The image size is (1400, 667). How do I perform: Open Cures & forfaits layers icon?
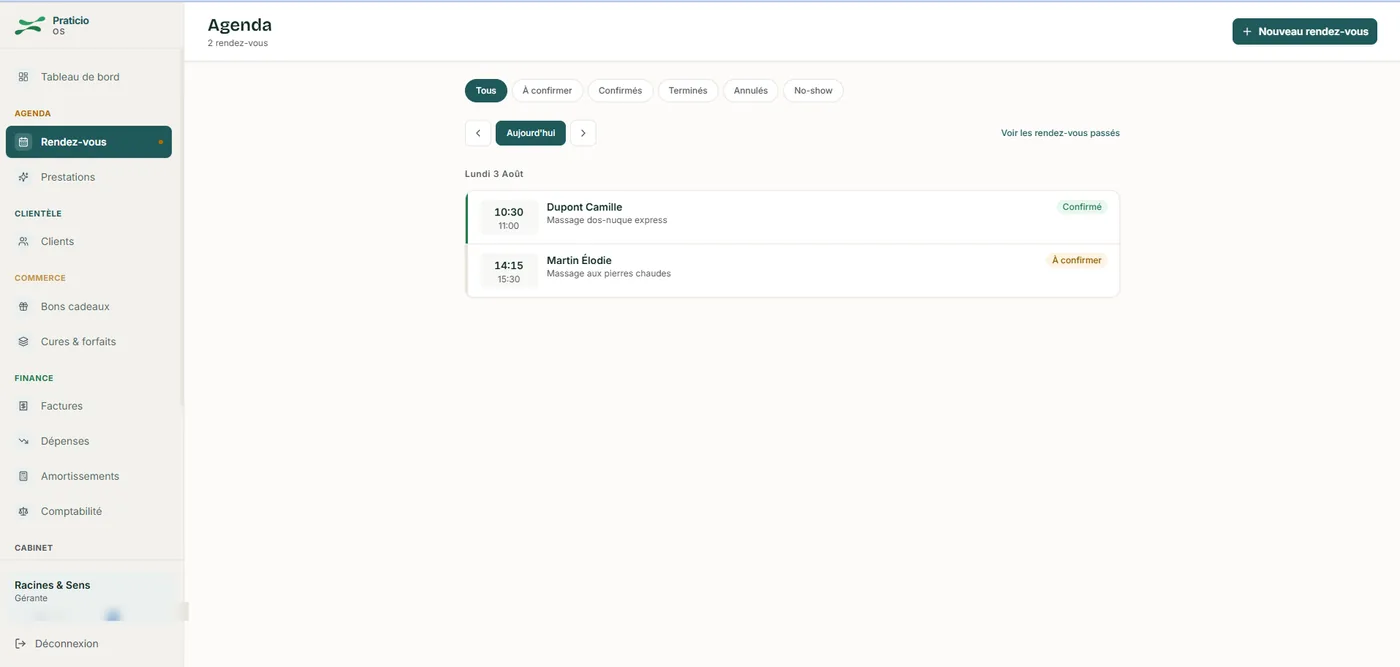[23, 342]
